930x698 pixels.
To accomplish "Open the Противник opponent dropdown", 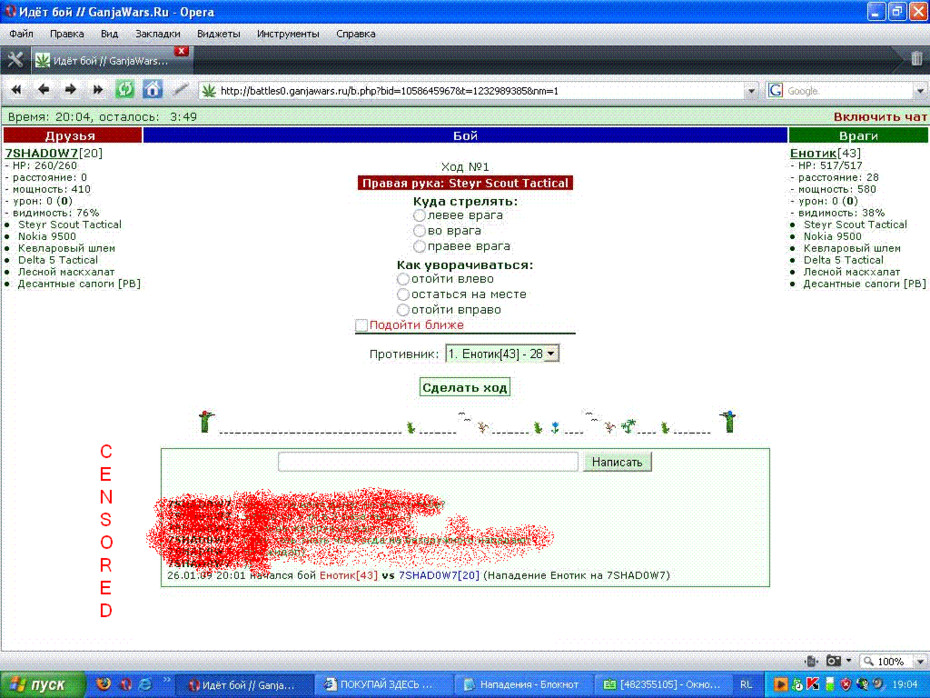I will [x=502, y=354].
